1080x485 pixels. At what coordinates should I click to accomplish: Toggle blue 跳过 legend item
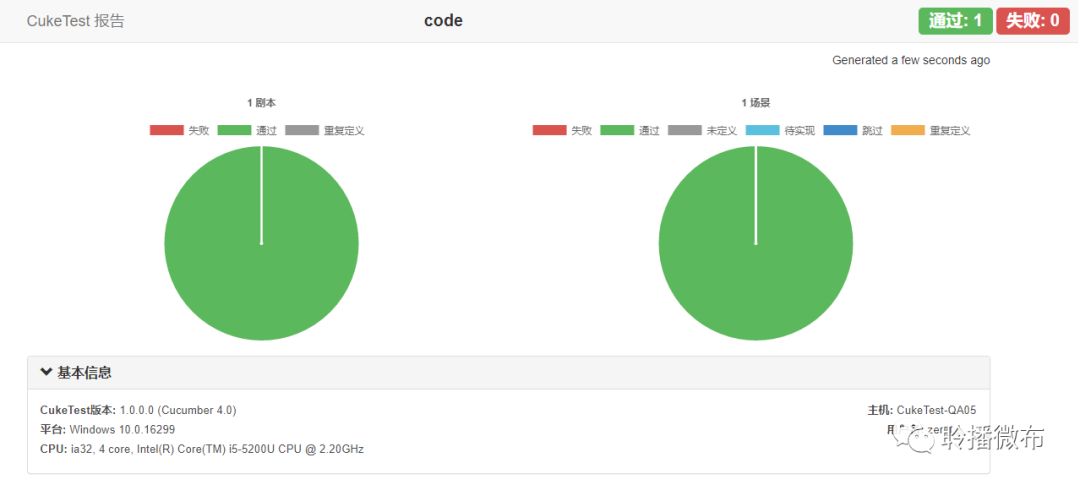[x=853, y=130]
